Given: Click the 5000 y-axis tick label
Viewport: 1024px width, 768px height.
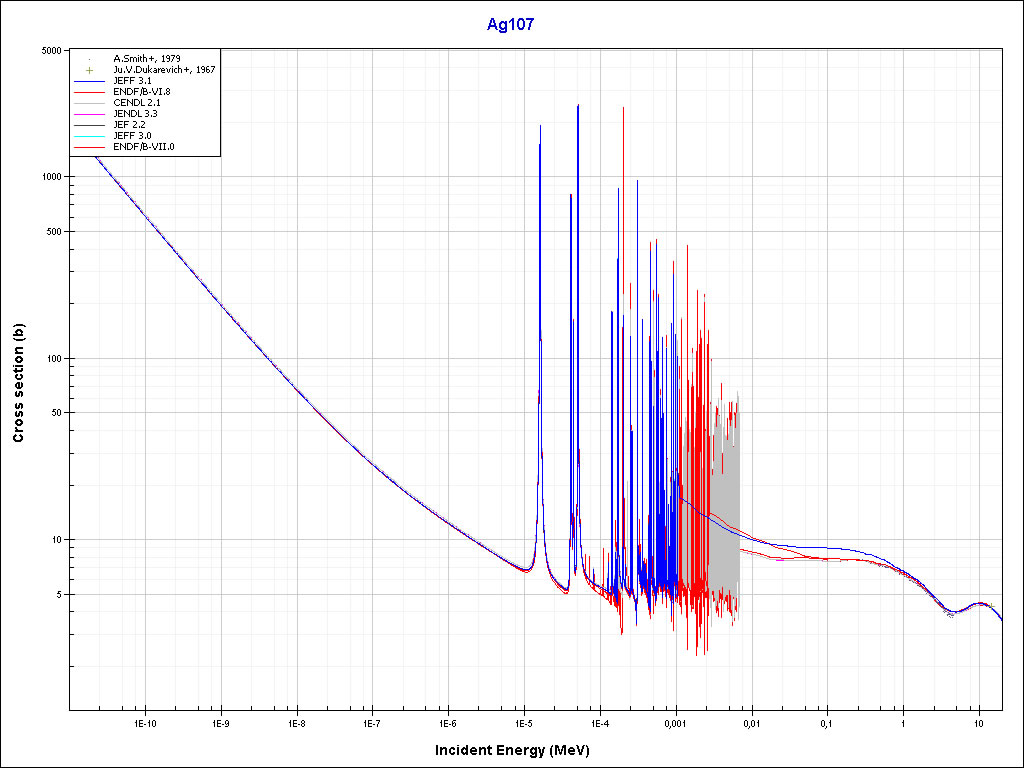Looking at the screenshot, I should click(50, 50).
